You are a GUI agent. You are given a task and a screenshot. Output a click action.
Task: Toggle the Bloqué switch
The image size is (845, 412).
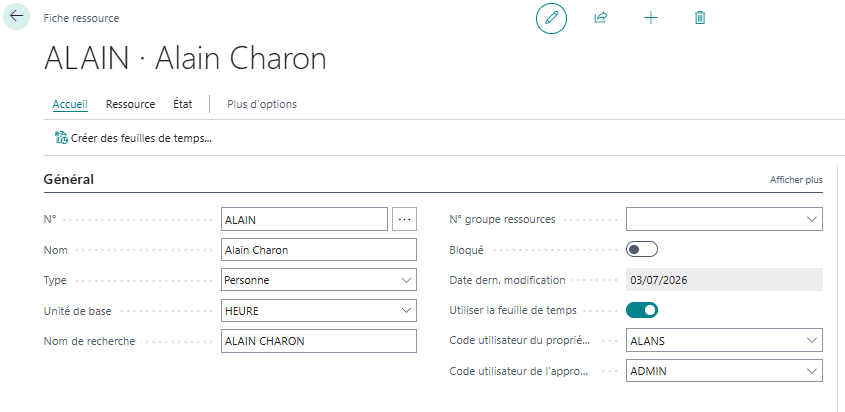tap(642, 250)
